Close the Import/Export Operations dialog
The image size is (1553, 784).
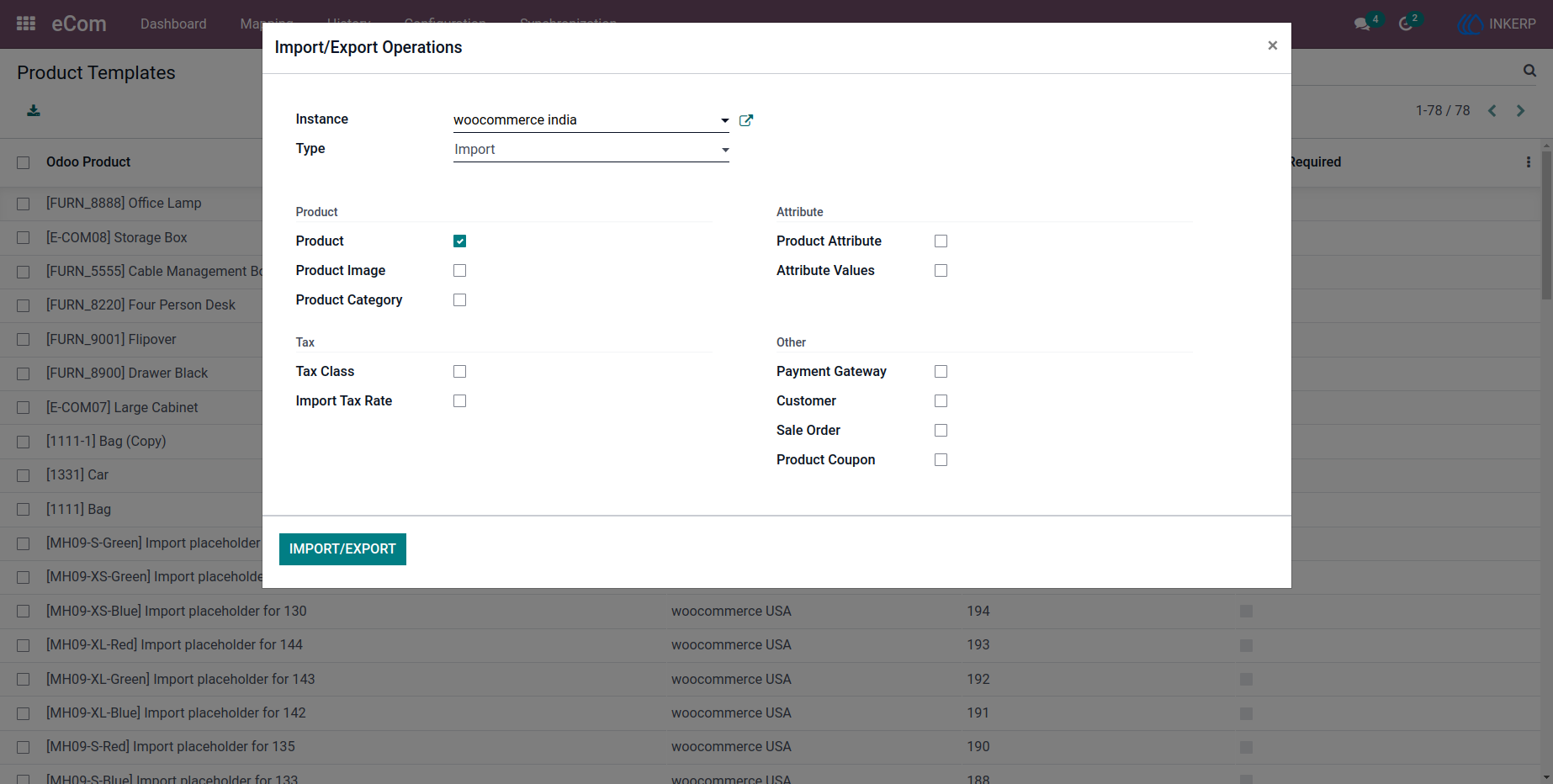(x=1272, y=45)
